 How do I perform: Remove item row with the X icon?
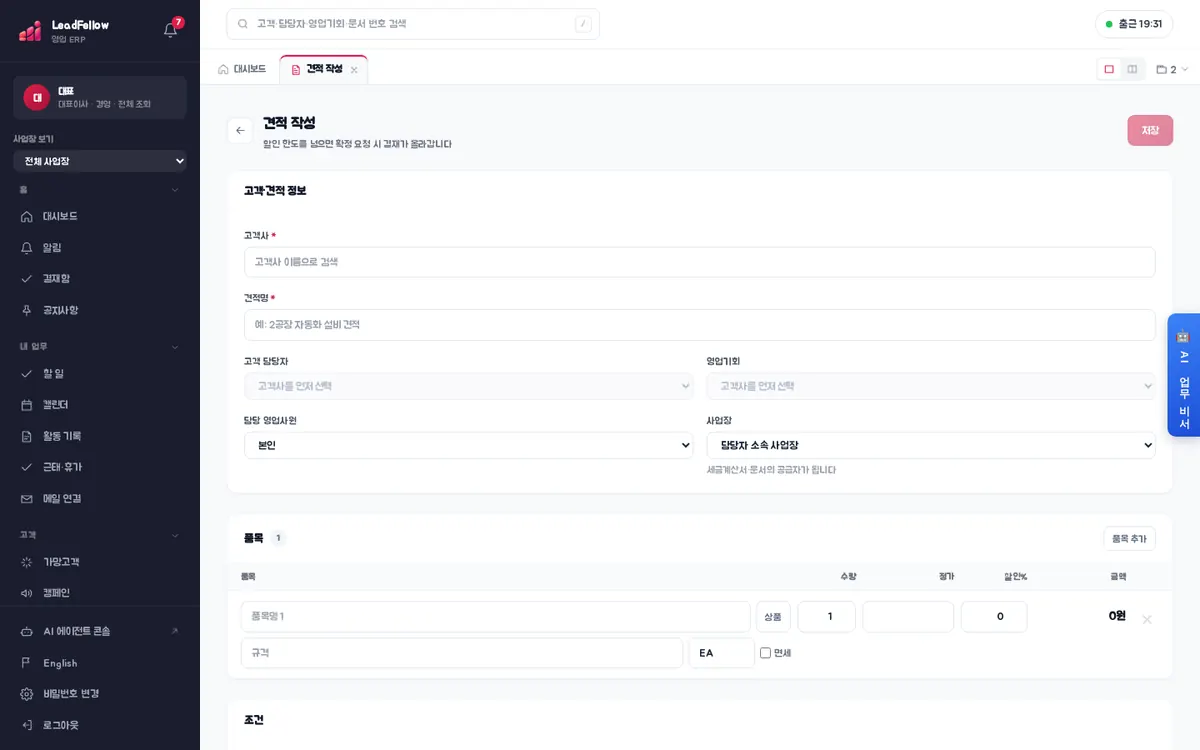1147,619
